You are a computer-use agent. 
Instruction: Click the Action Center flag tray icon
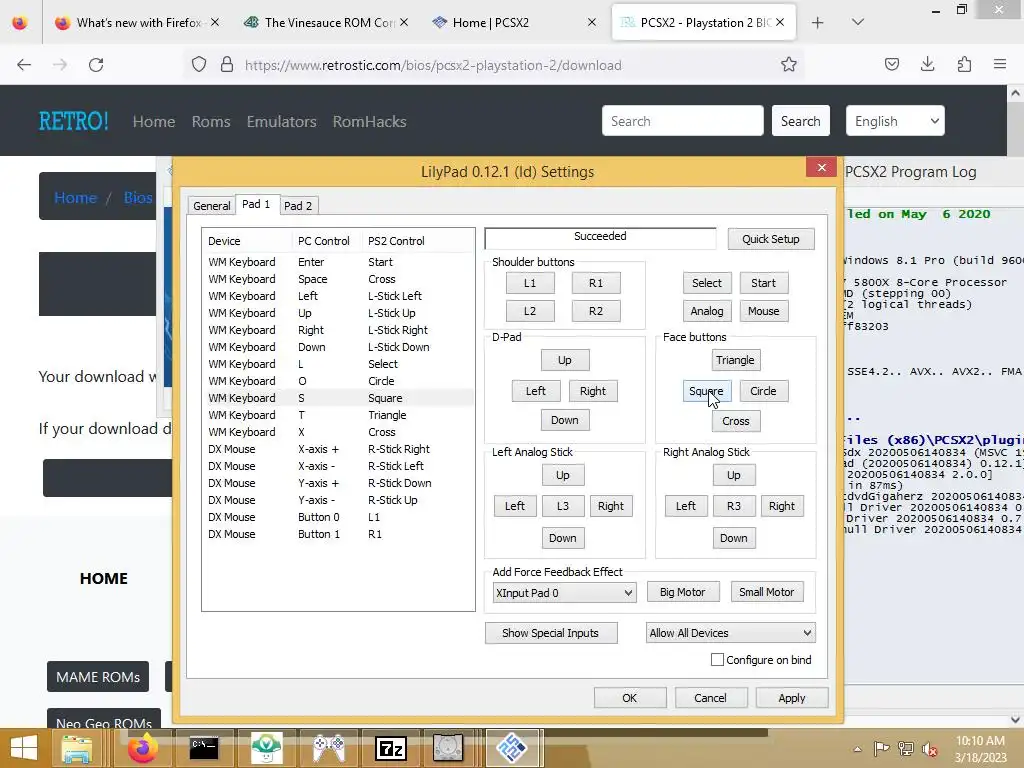tap(882, 748)
